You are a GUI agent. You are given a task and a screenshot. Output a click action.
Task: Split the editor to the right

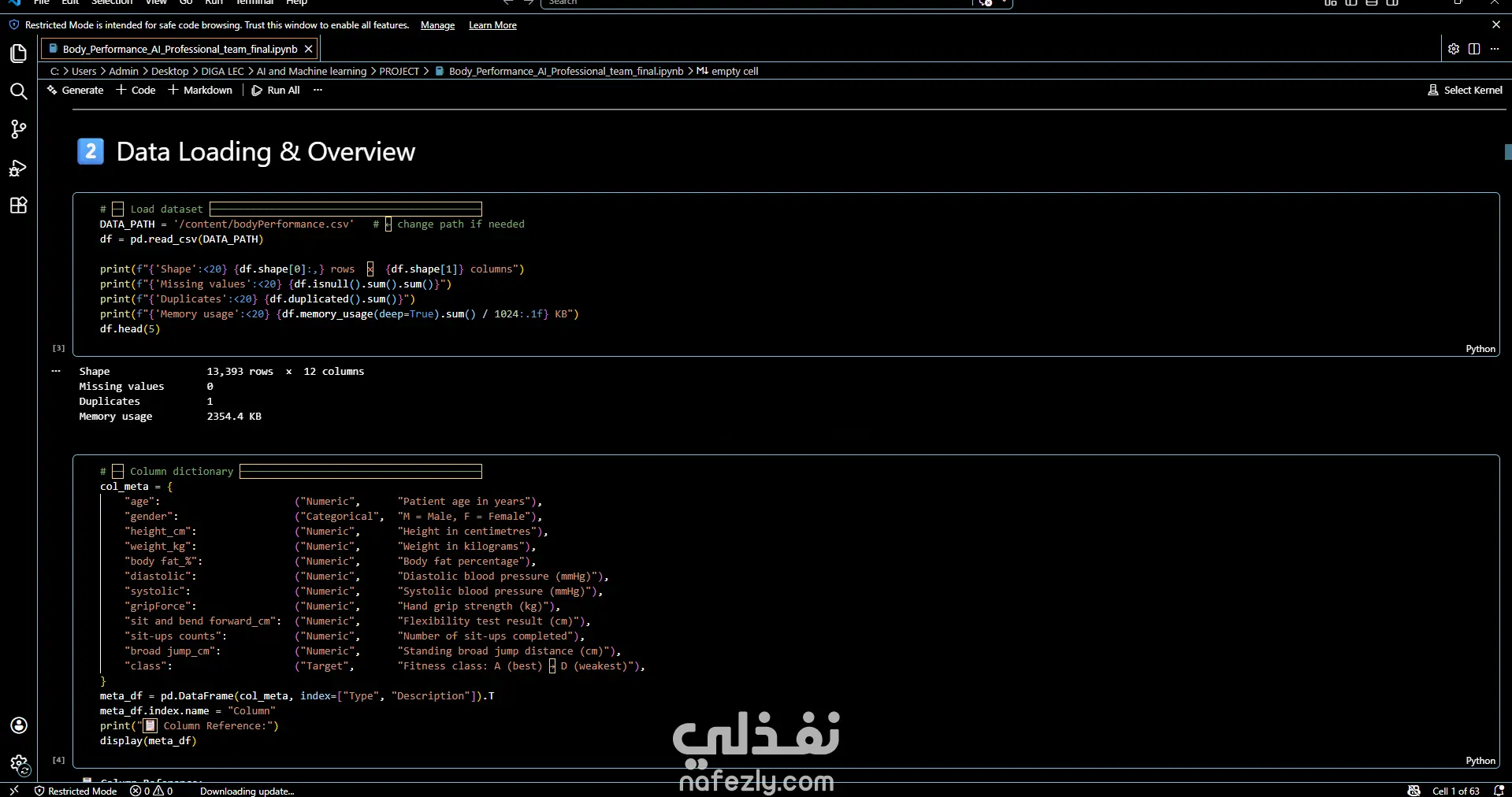point(1474,49)
